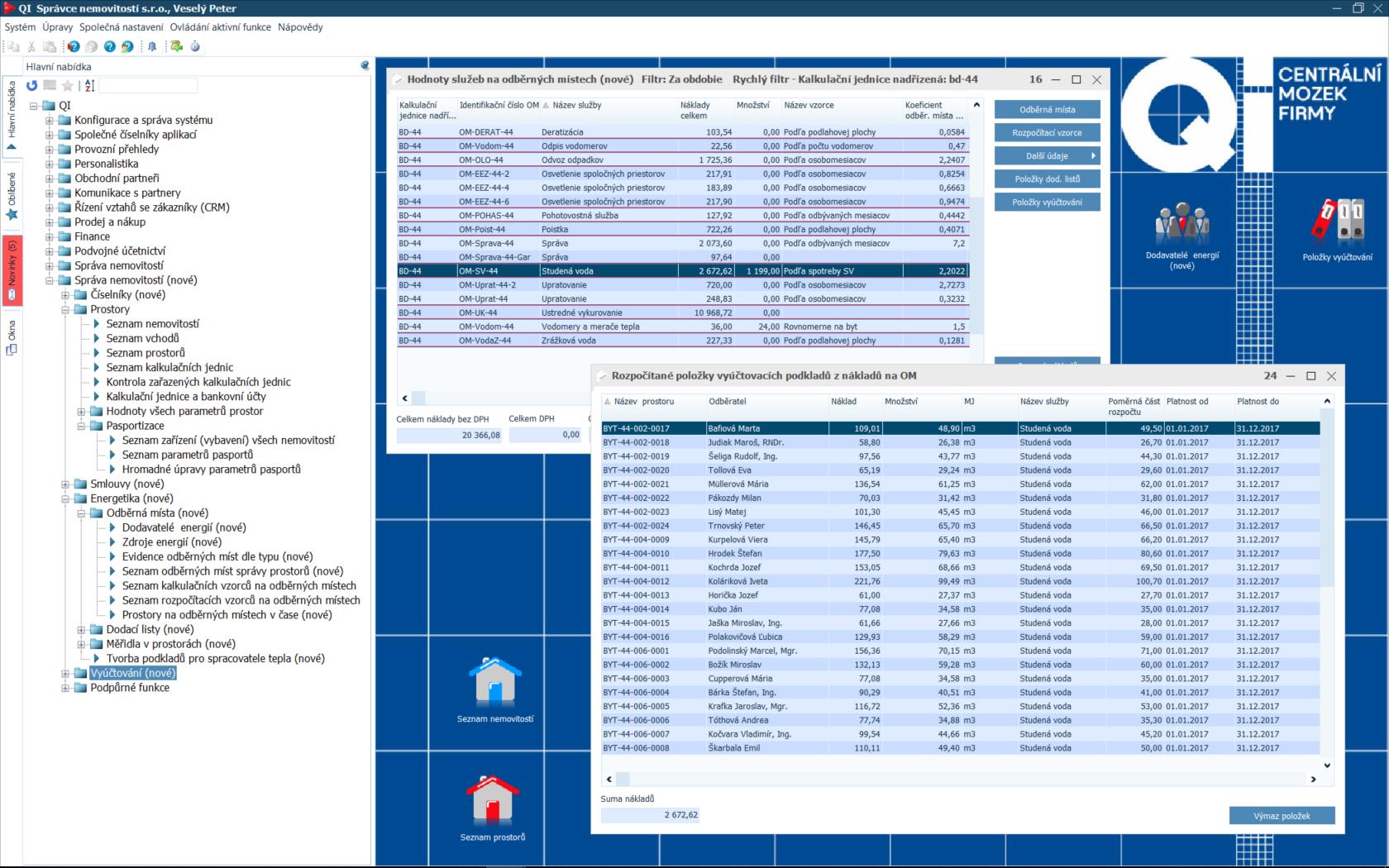1389x868 pixels.
Task: Open Tvorba podkladů pro spracovatele tepla (nové)
Action: [215, 659]
